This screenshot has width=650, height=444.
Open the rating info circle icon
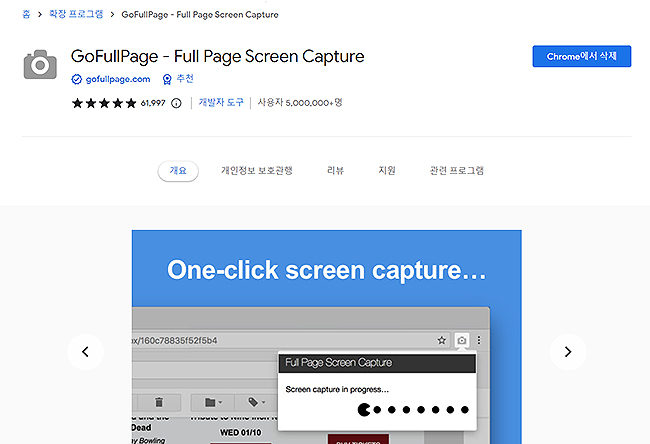click(176, 103)
